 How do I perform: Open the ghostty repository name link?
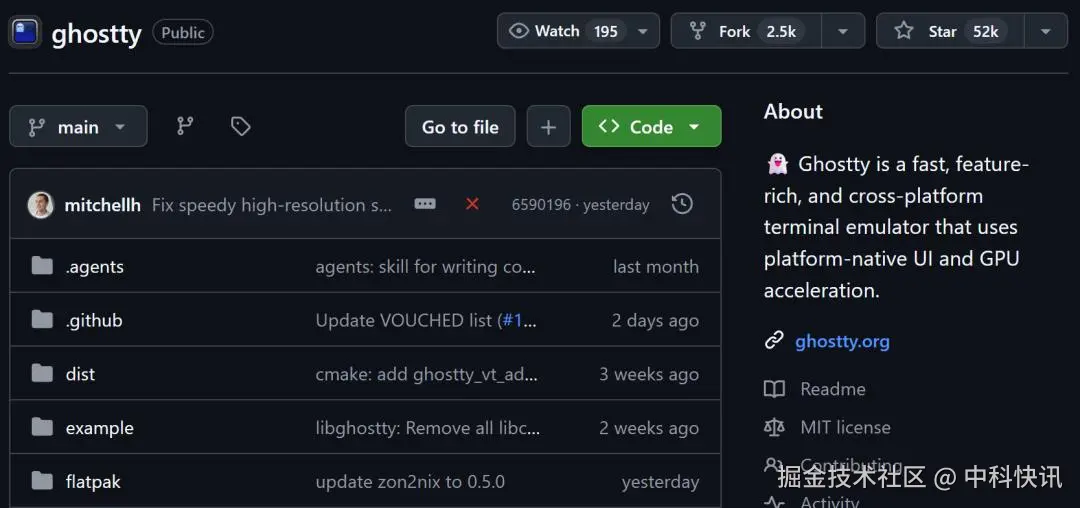pyautogui.click(x=96, y=33)
